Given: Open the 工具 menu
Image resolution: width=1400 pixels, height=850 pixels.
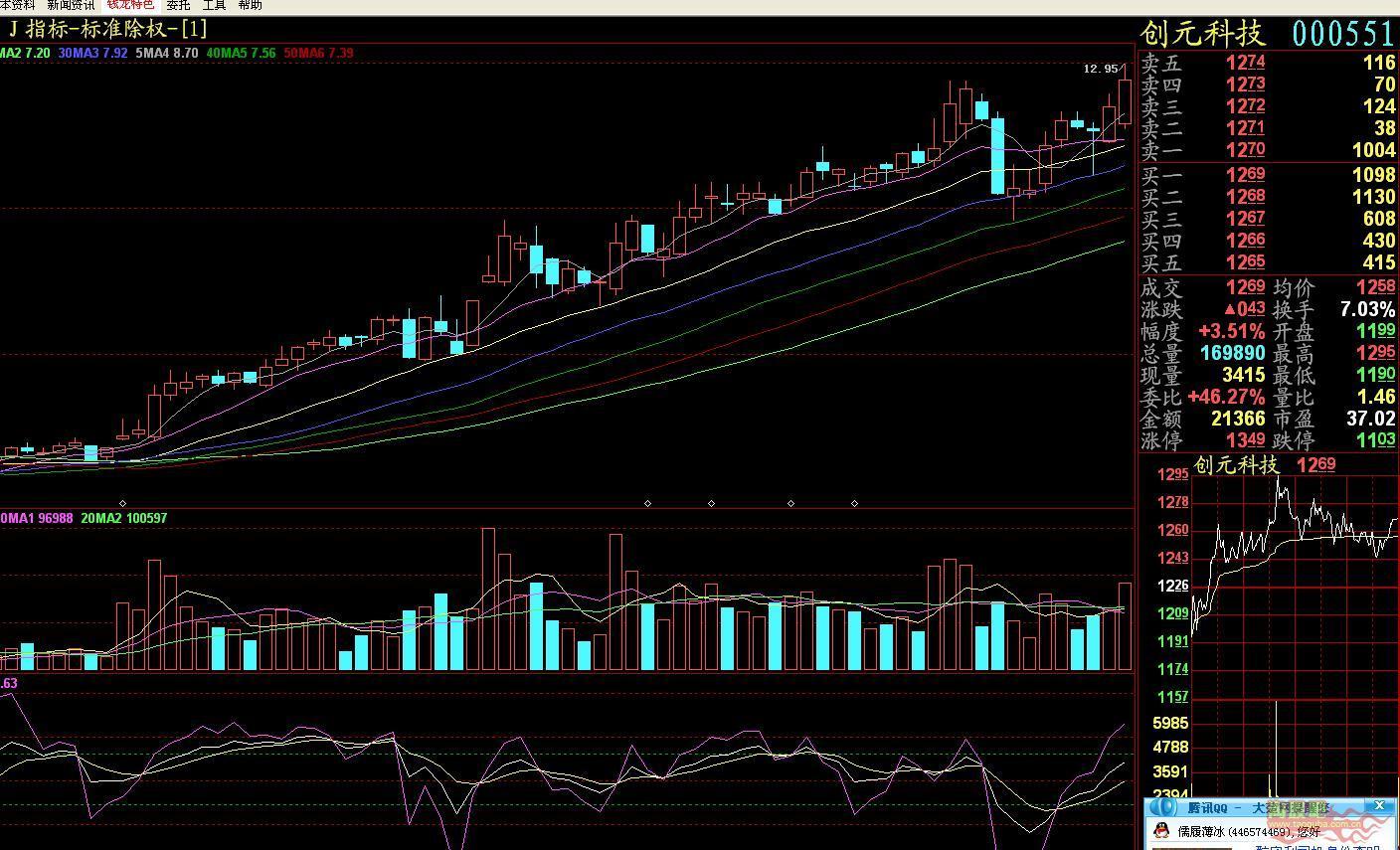Looking at the screenshot, I should [214, 5].
